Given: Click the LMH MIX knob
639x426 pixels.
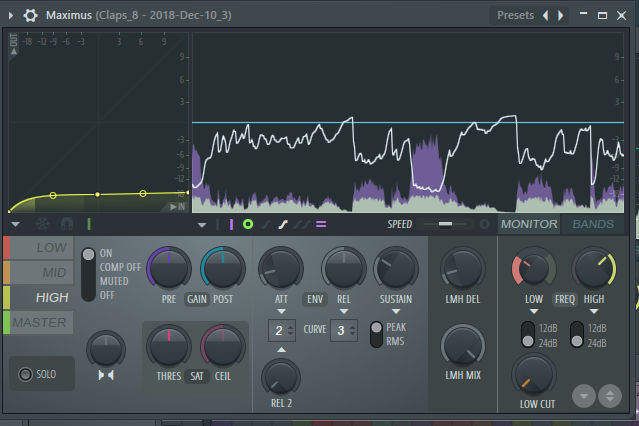Looking at the screenshot, I should coord(463,346).
